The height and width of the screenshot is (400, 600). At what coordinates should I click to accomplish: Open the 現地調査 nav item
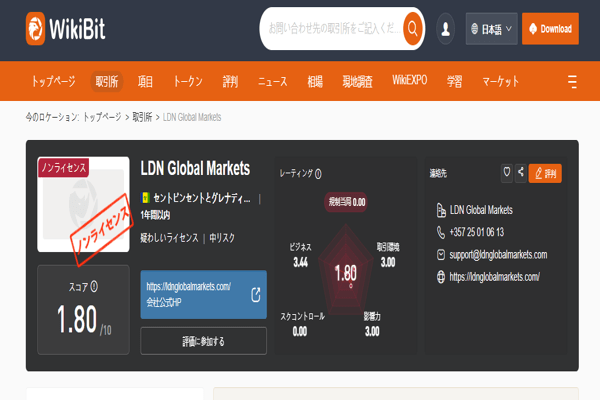357,81
